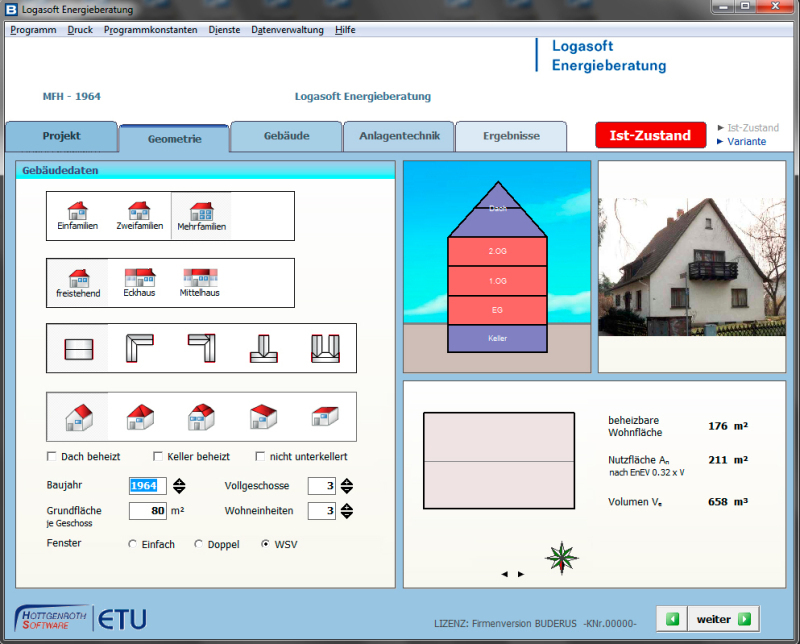The width and height of the screenshot is (800, 644).
Task: Choose the Mittelhaus building position
Action: point(199,283)
